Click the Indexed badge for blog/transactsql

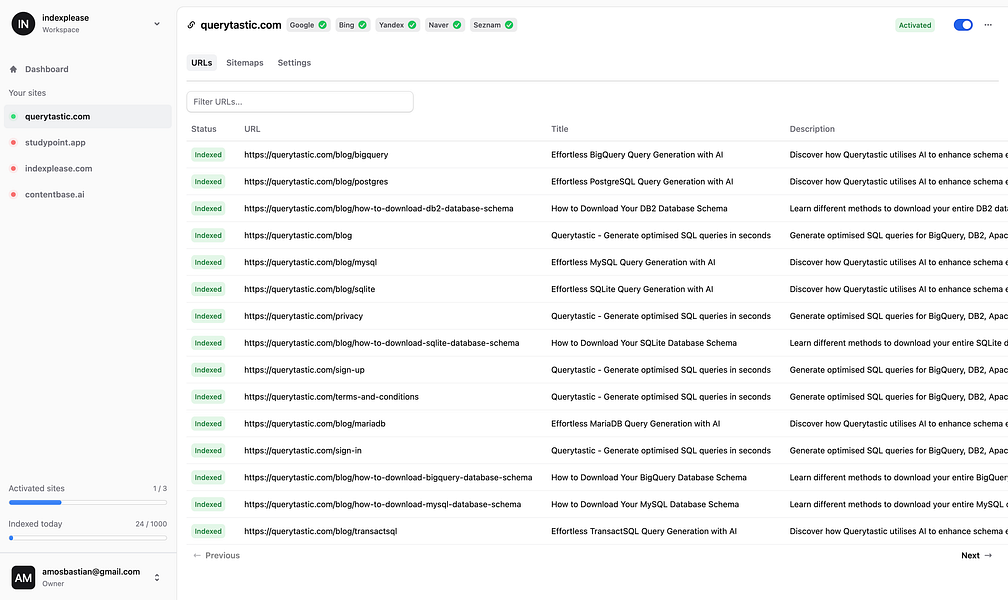pos(208,531)
